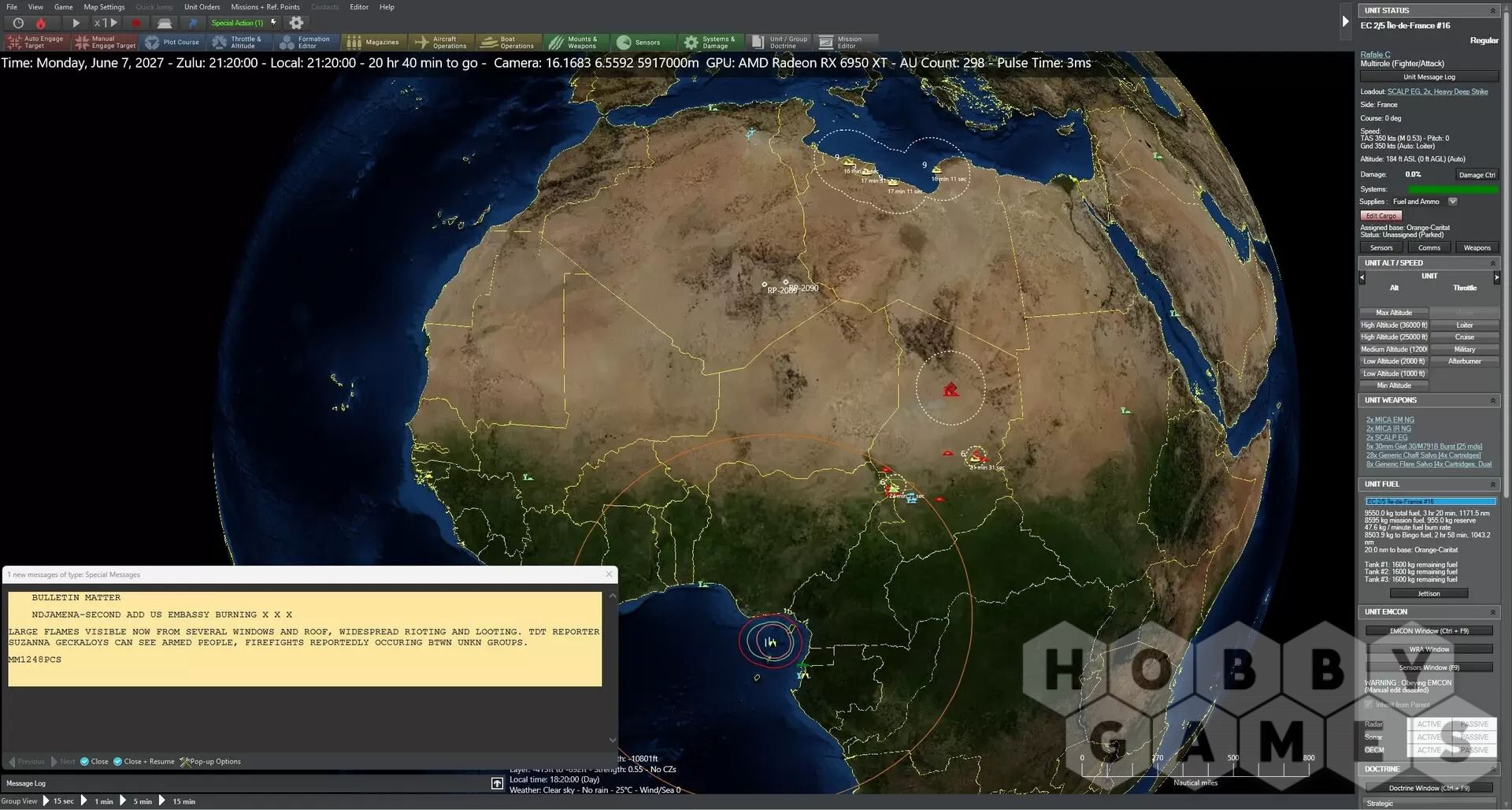Click the ship silhouette toolbar icon

pyautogui.click(x=164, y=23)
